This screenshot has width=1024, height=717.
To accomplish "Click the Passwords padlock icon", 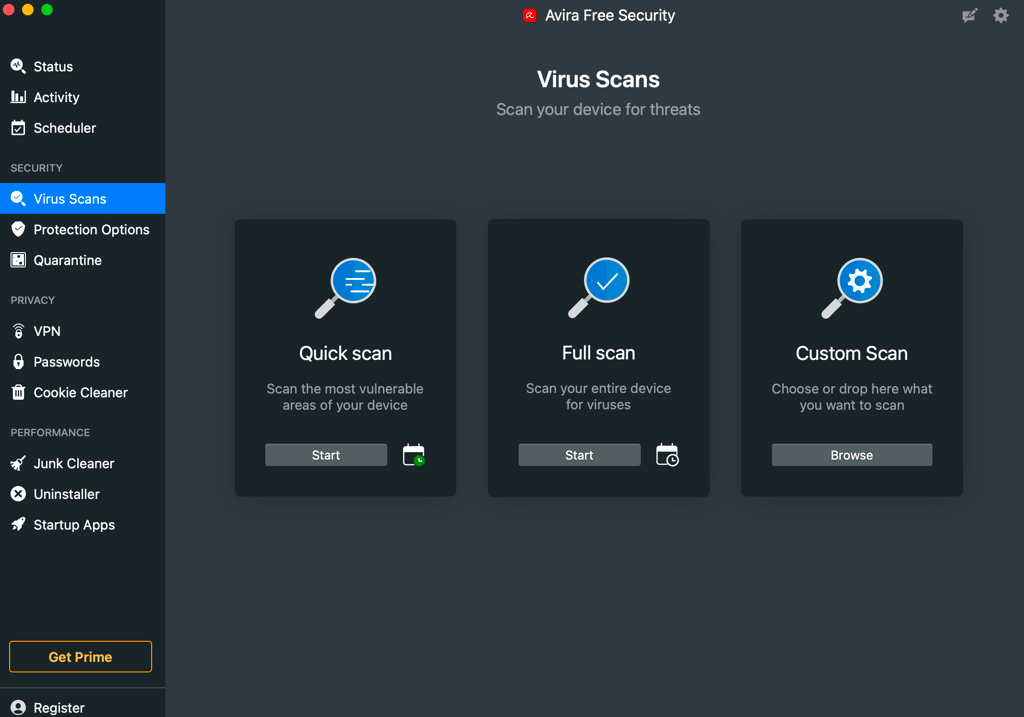I will tap(18, 362).
